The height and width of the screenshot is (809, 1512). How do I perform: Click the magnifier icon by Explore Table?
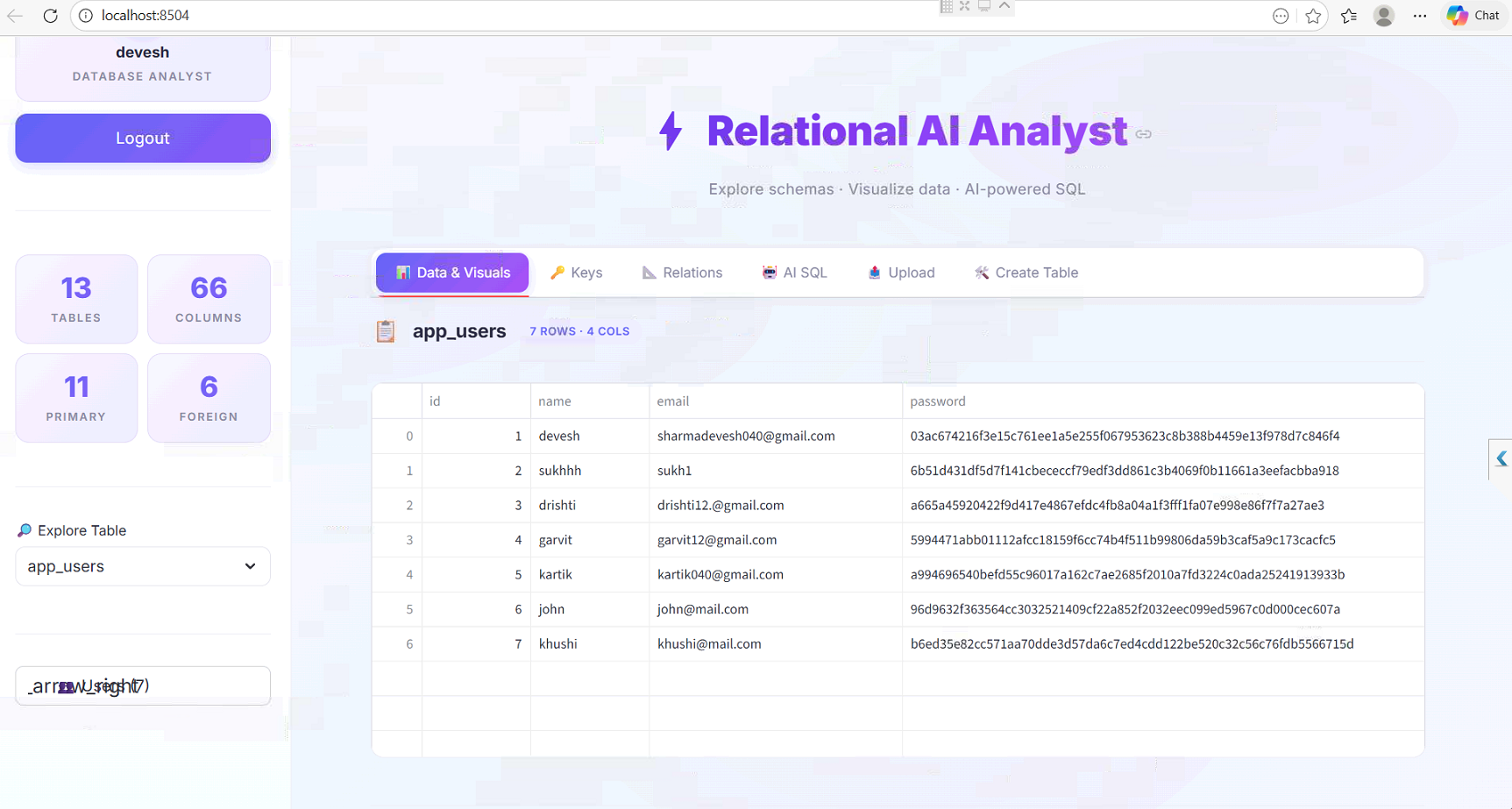coord(25,530)
